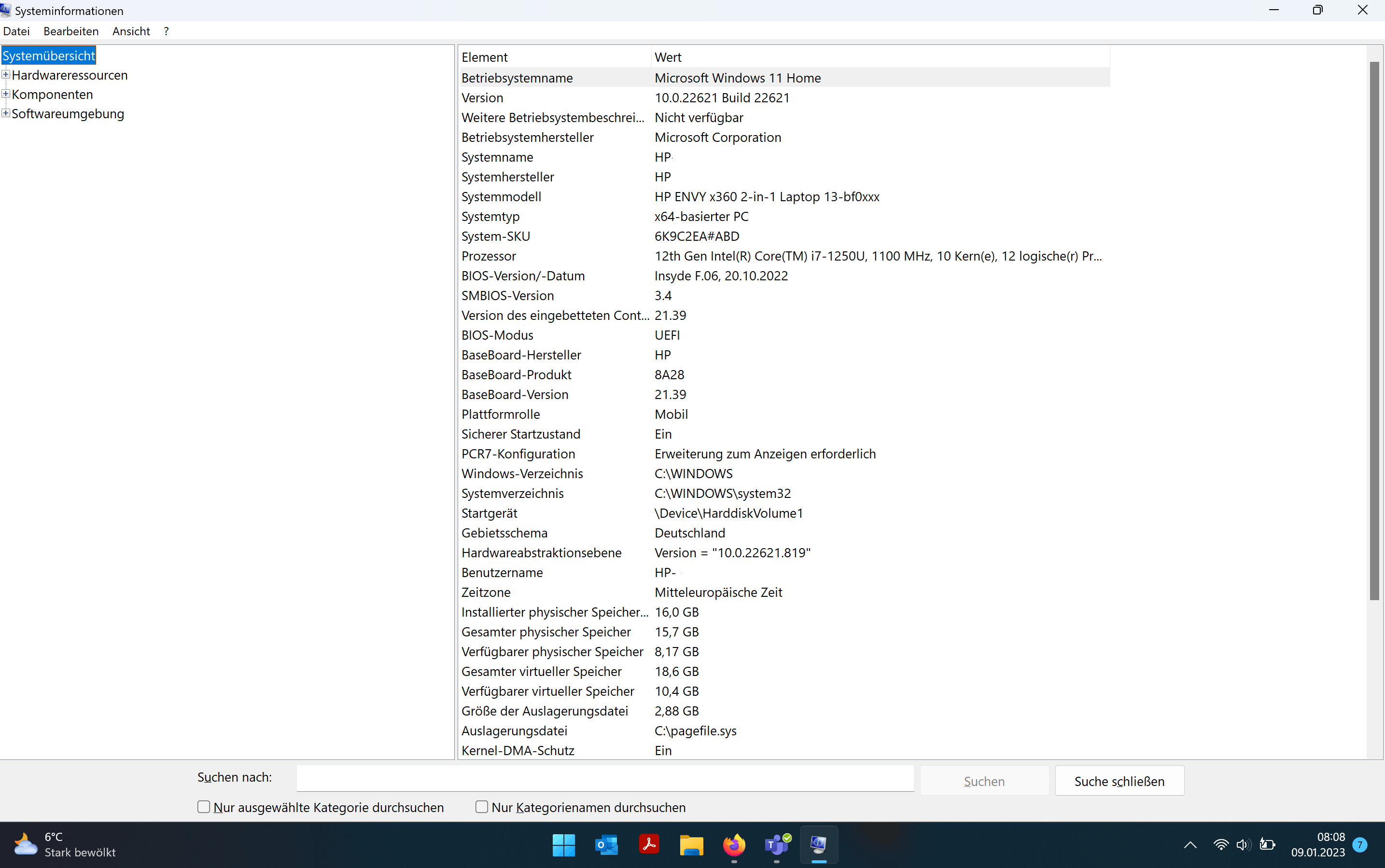The height and width of the screenshot is (868, 1385).
Task: Select the Komponenten tree label
Action: (52, 94)
